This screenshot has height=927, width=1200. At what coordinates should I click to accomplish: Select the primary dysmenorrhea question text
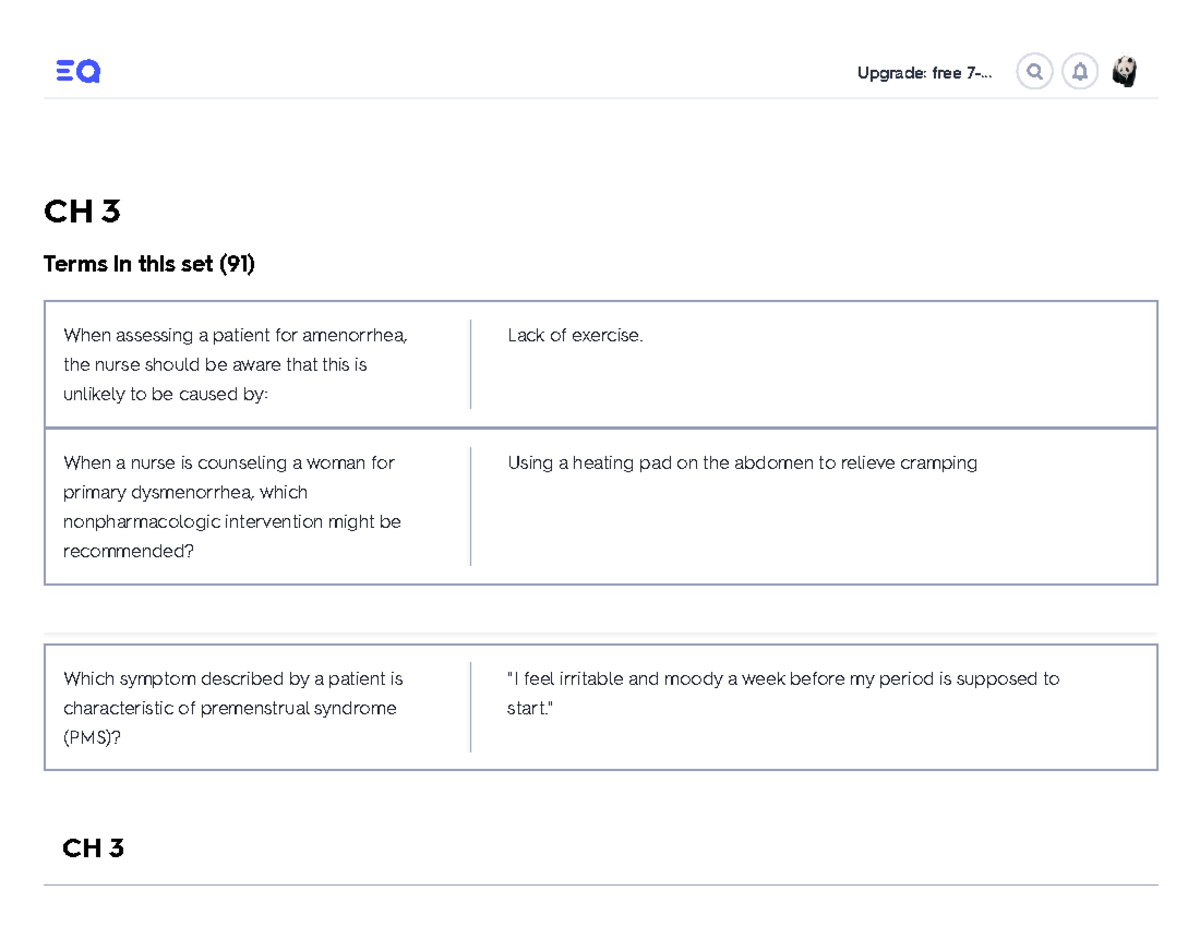[230, 506]
